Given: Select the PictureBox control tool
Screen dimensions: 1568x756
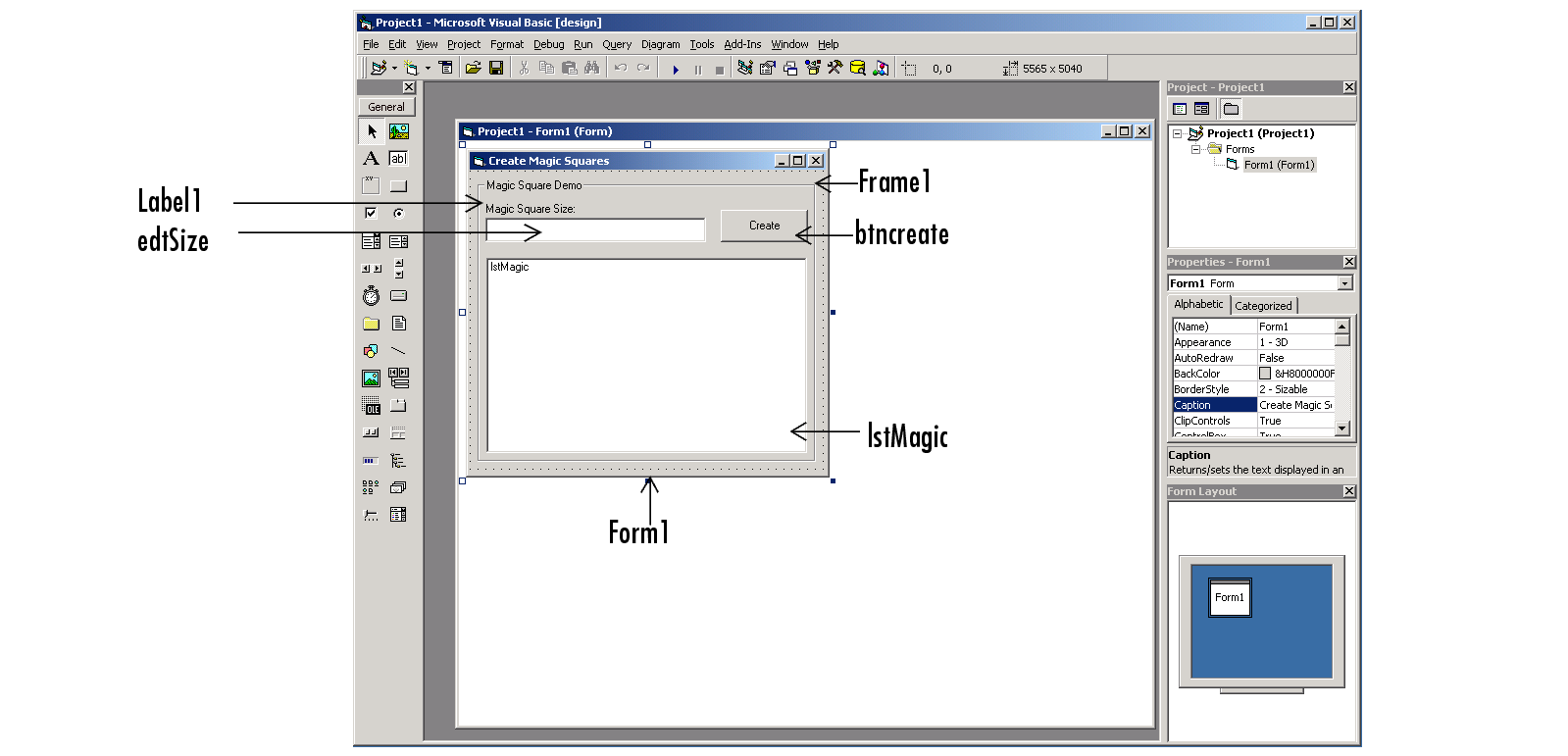Looking at the screenshot, I should pos(399,131).
